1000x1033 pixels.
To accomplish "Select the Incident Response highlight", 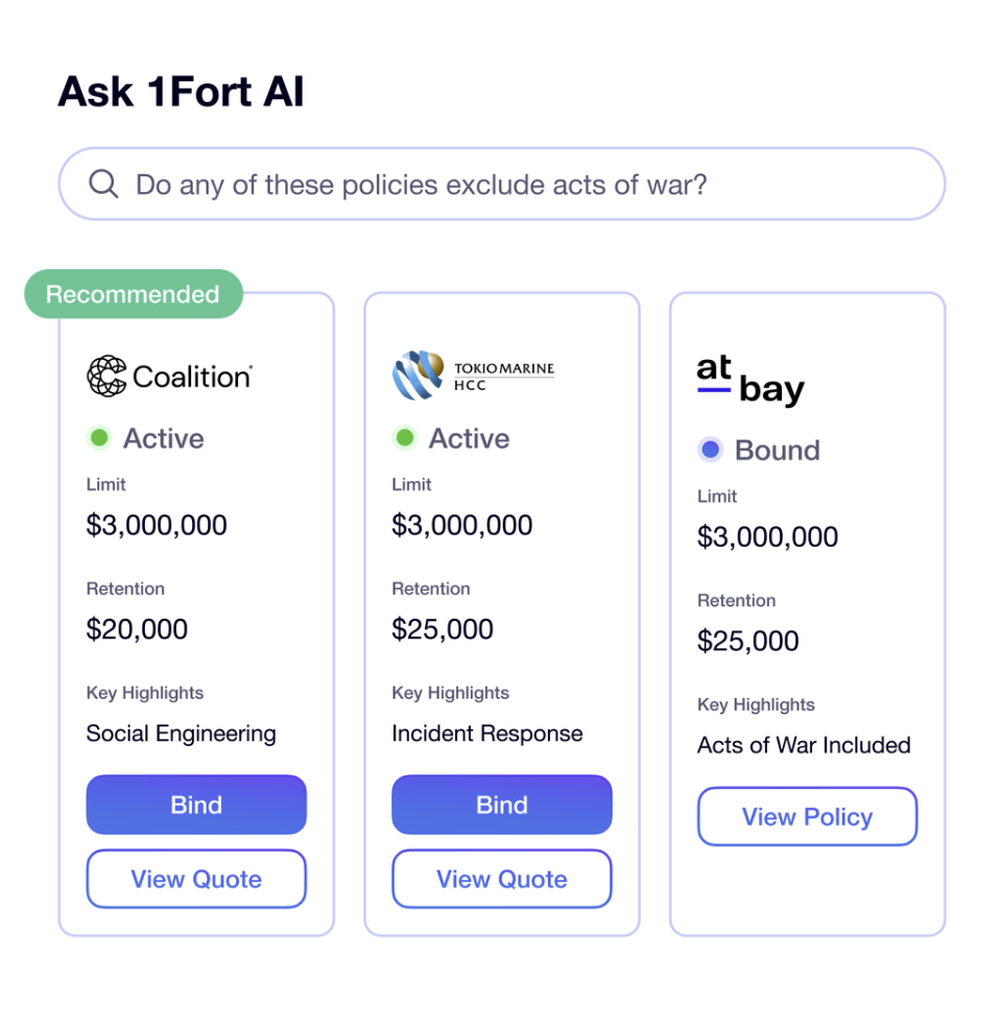I will (487, 733).
